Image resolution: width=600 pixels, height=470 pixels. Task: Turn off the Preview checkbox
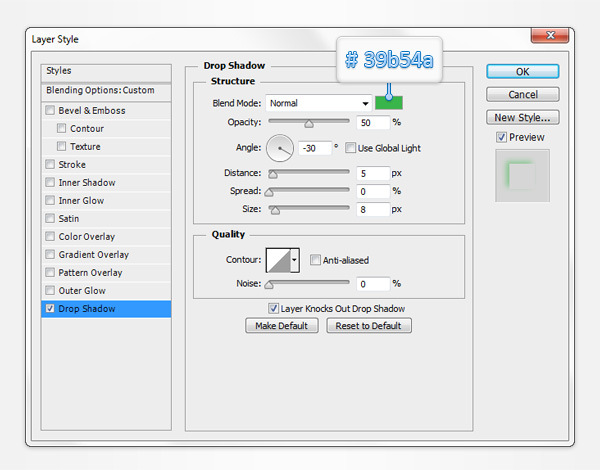(x=502, y=137)
